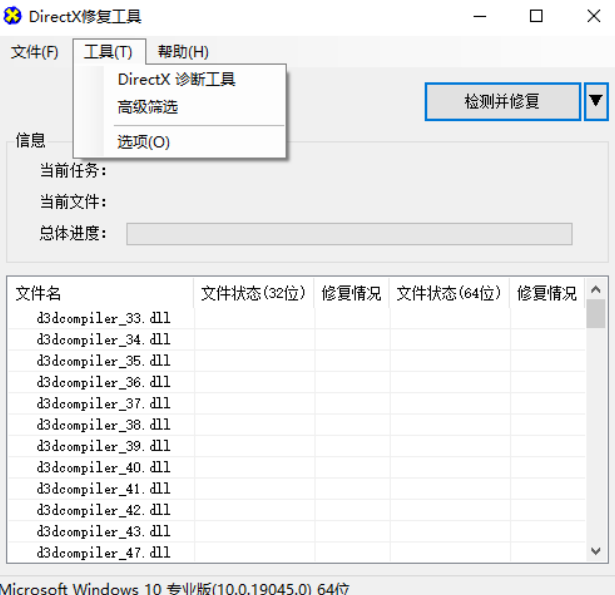Click the file list scroll down arrow
The image size is (615, 595).
coord(596,551)
